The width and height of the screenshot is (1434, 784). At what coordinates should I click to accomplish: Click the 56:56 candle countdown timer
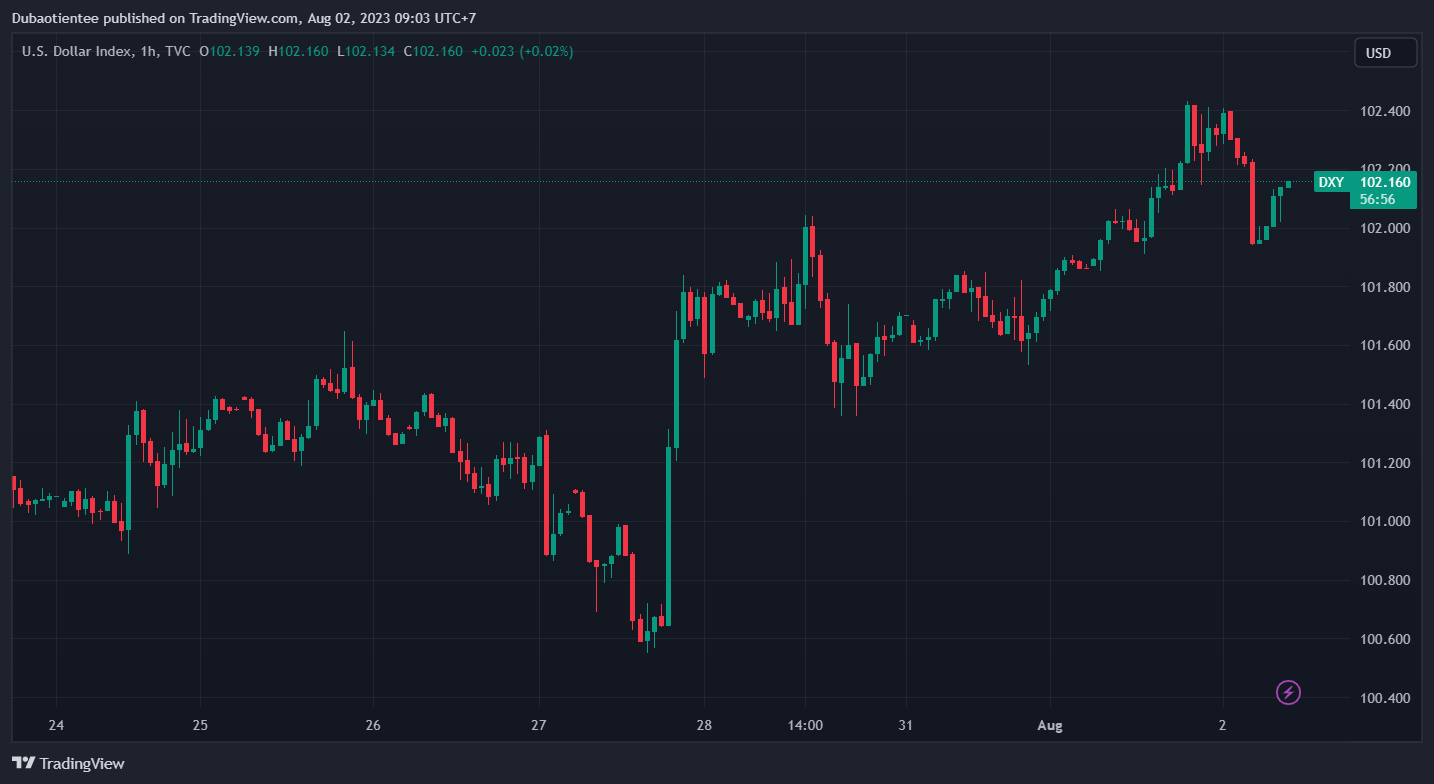(x=1378, y=199)
